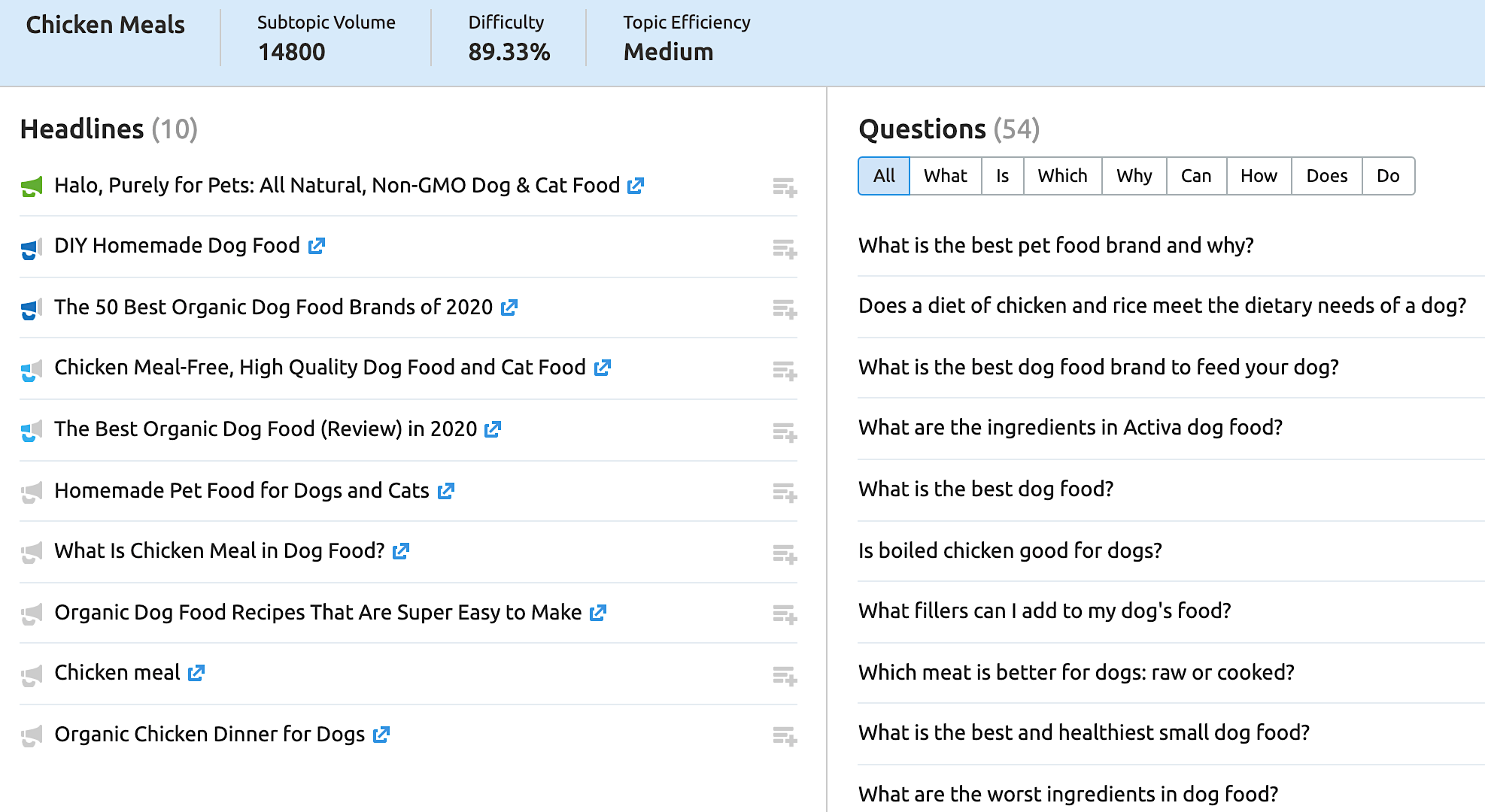
Task: Show only Why questions
Action: 1134,176
